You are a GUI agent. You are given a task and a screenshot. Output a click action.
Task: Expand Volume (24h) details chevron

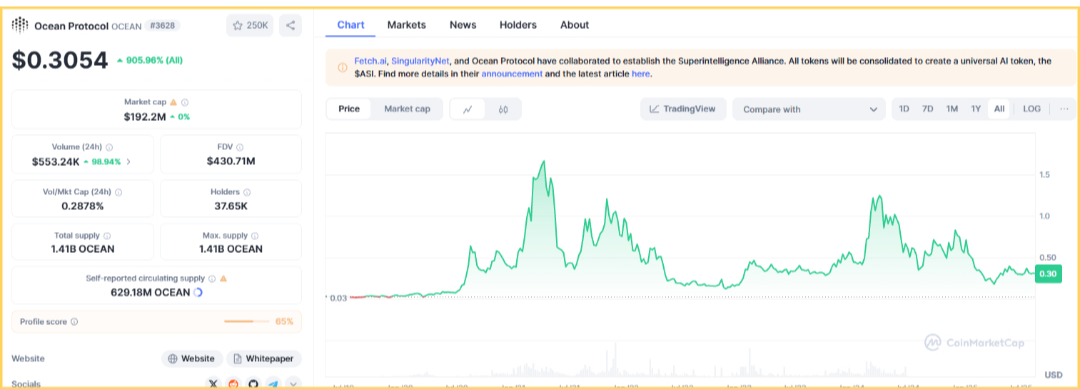[128, 162]
